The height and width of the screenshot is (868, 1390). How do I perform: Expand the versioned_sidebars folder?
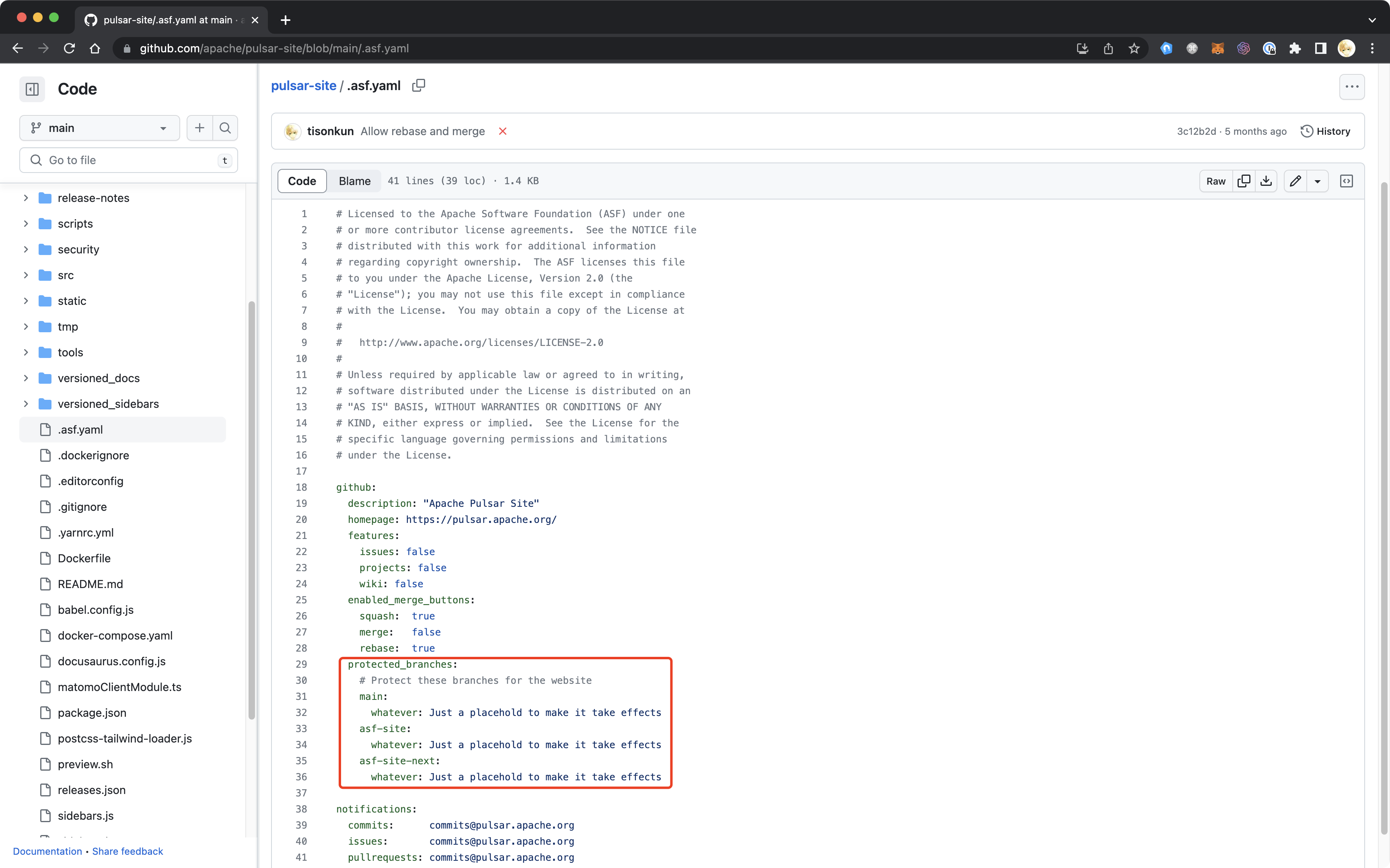pyautogui.click(x=26, y=403)
